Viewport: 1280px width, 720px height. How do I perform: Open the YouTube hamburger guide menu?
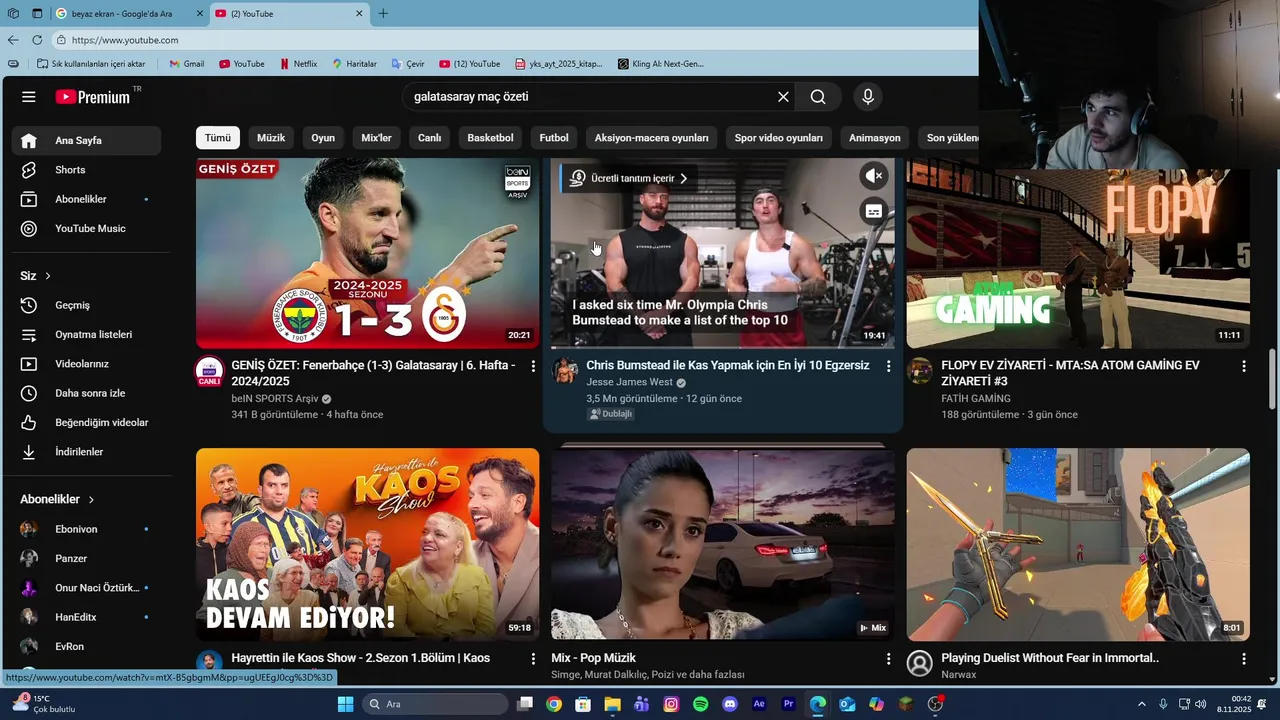(x=29, y=97)
